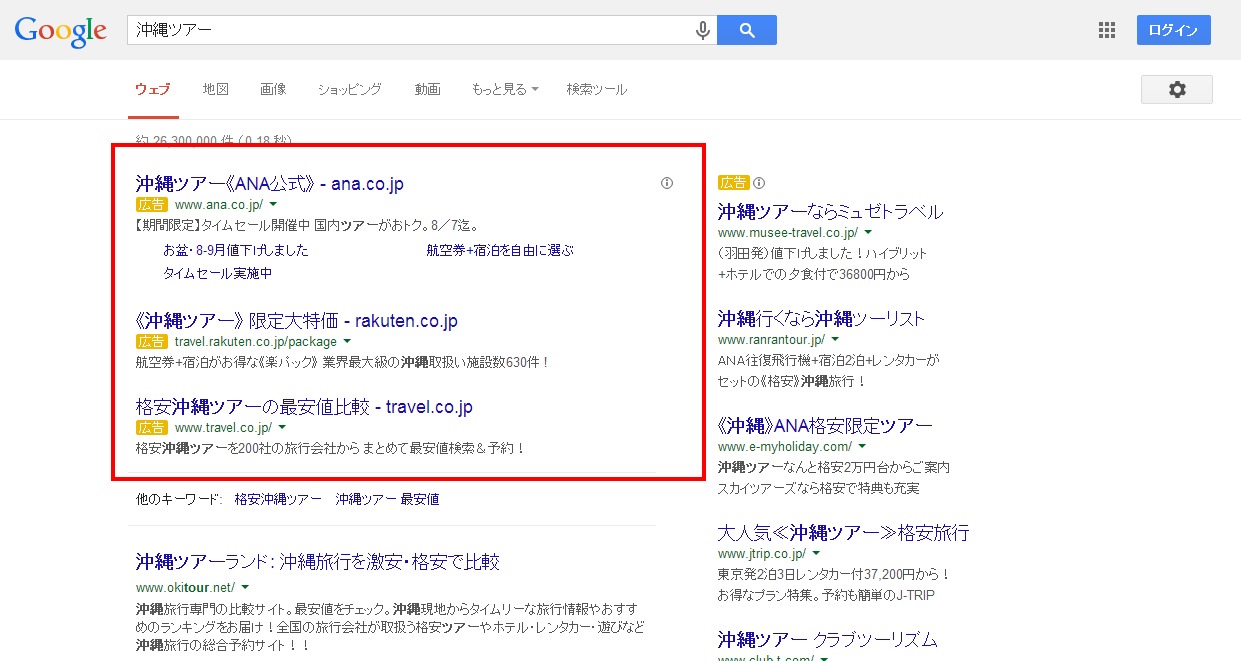Click the タイムセール実施中 sitelink
The height and width of the screenshot is (661, 1241).
pyautogui.click(x=217, y=273)
